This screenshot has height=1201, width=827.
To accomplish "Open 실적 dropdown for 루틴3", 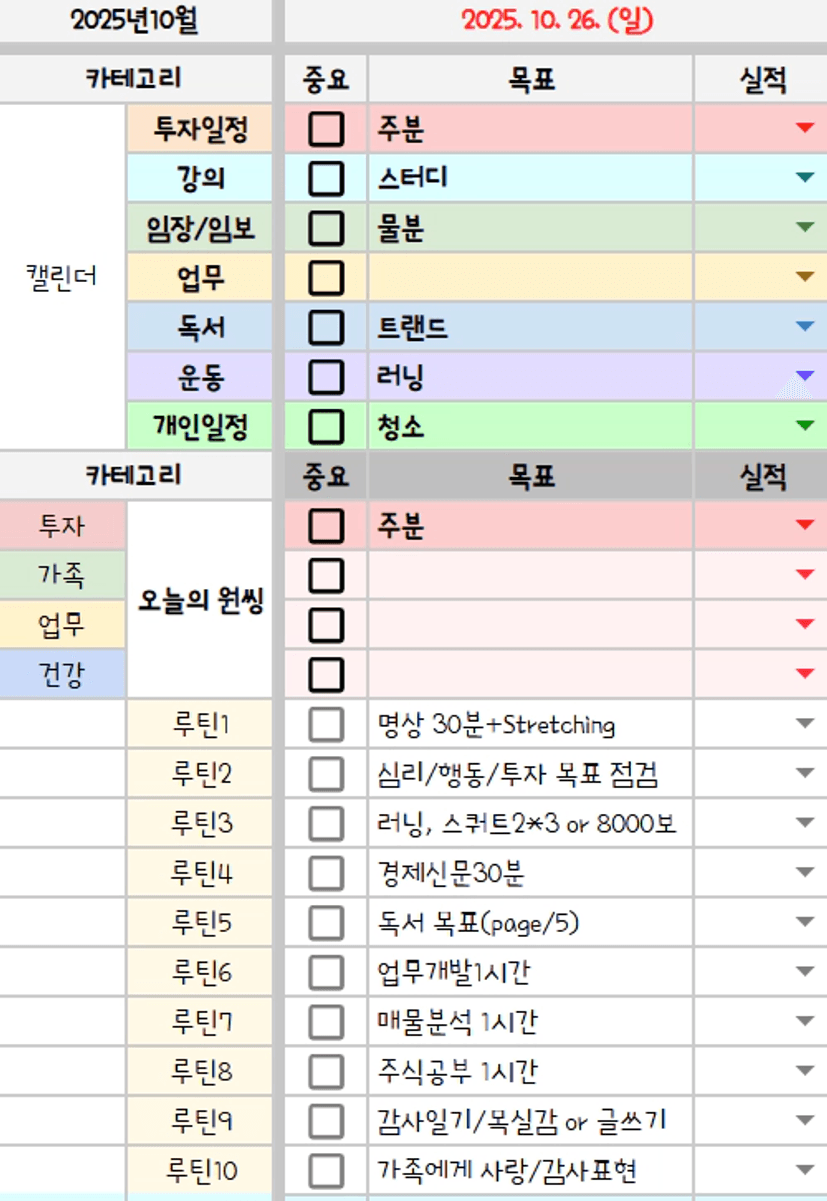I will click(x=805, y=823).
